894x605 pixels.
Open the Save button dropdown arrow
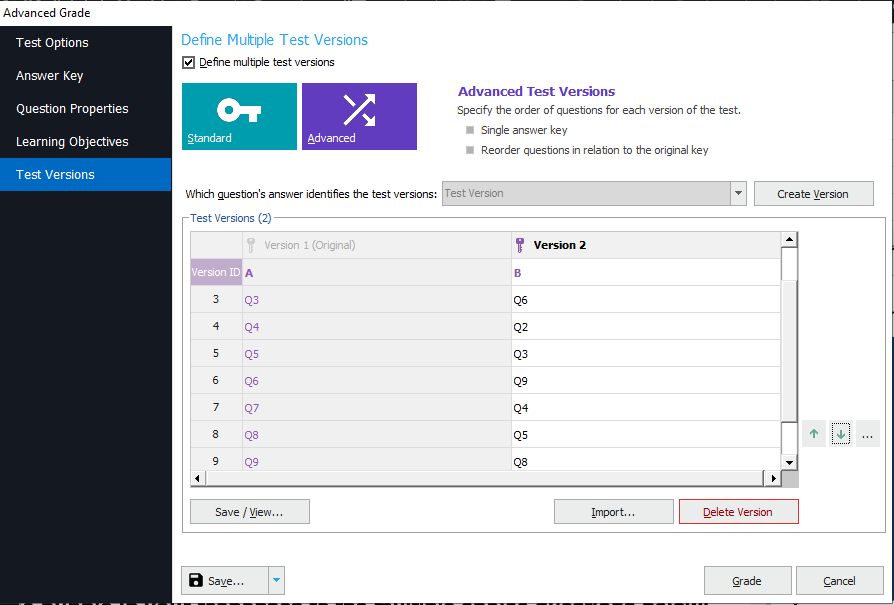[277, 580]
